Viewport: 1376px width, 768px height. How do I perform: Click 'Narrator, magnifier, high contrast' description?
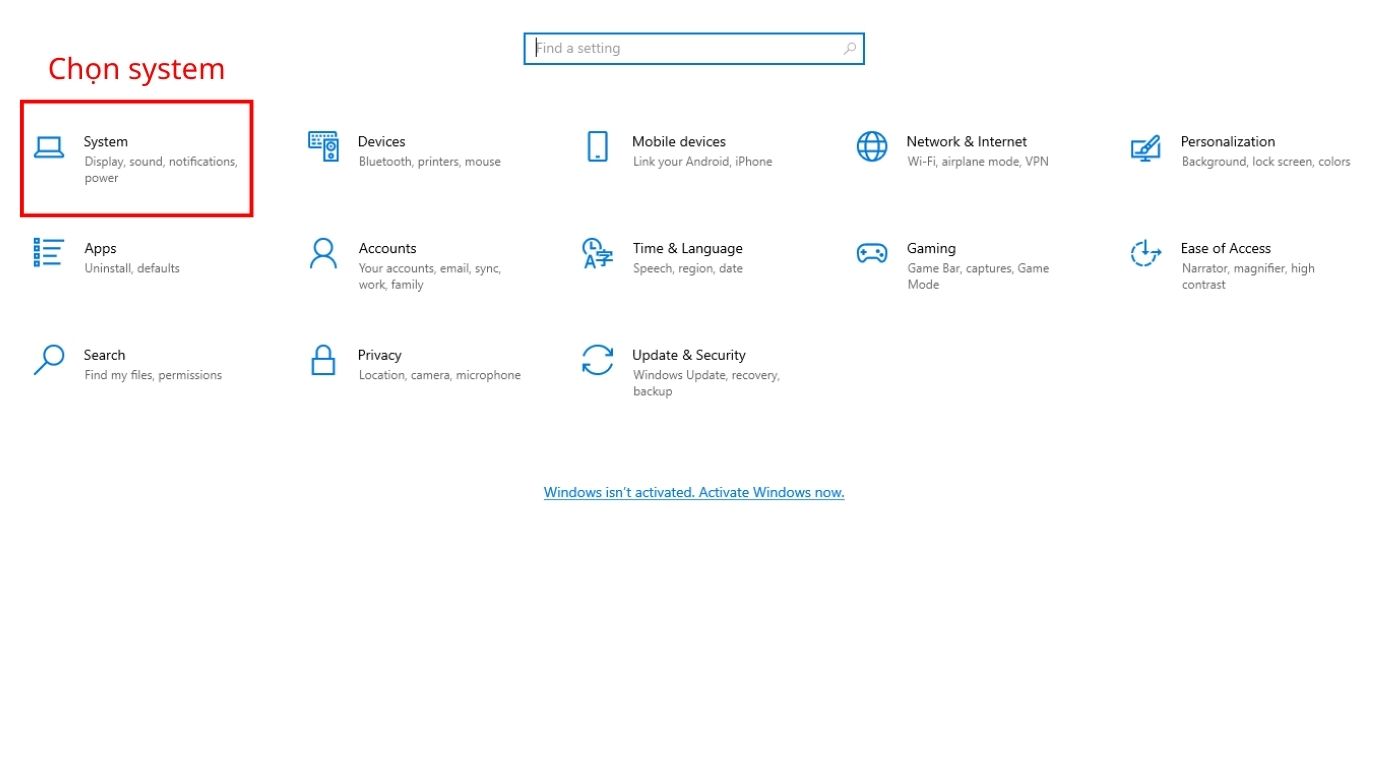(x=1248, y=277)
